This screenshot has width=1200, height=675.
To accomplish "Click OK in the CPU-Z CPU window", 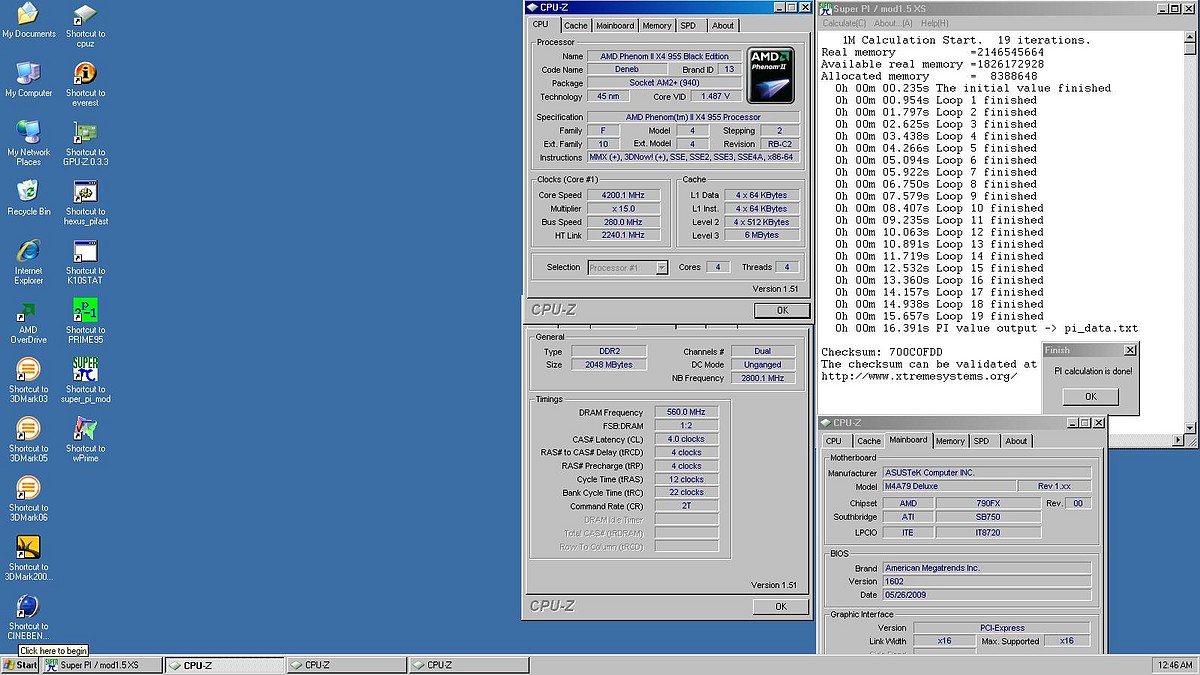I will (x=782, y=311).
